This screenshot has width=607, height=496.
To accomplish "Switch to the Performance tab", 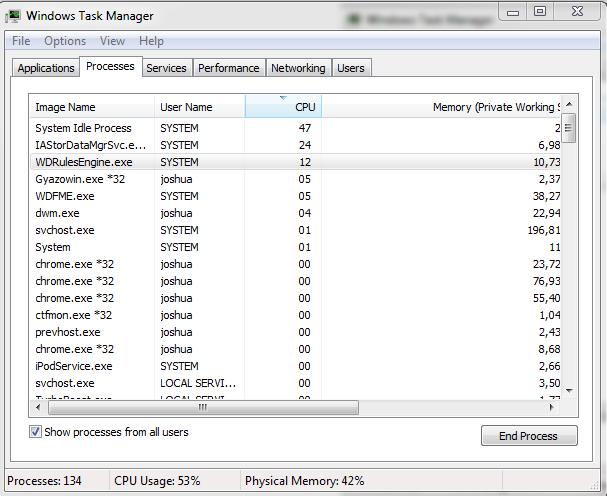I will [228, 68].
